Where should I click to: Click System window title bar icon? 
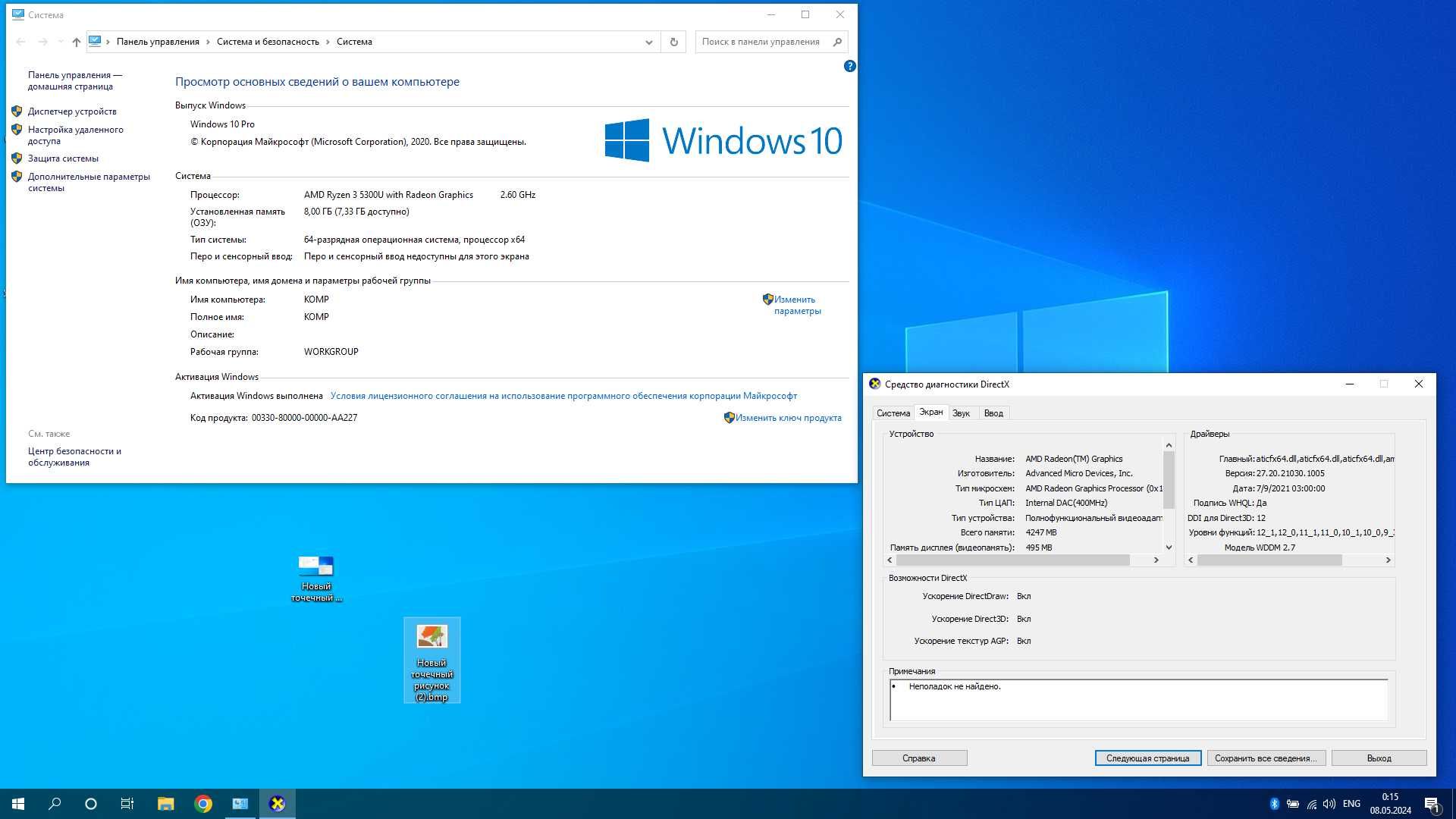pyautogui.click(x=18, y=14)
